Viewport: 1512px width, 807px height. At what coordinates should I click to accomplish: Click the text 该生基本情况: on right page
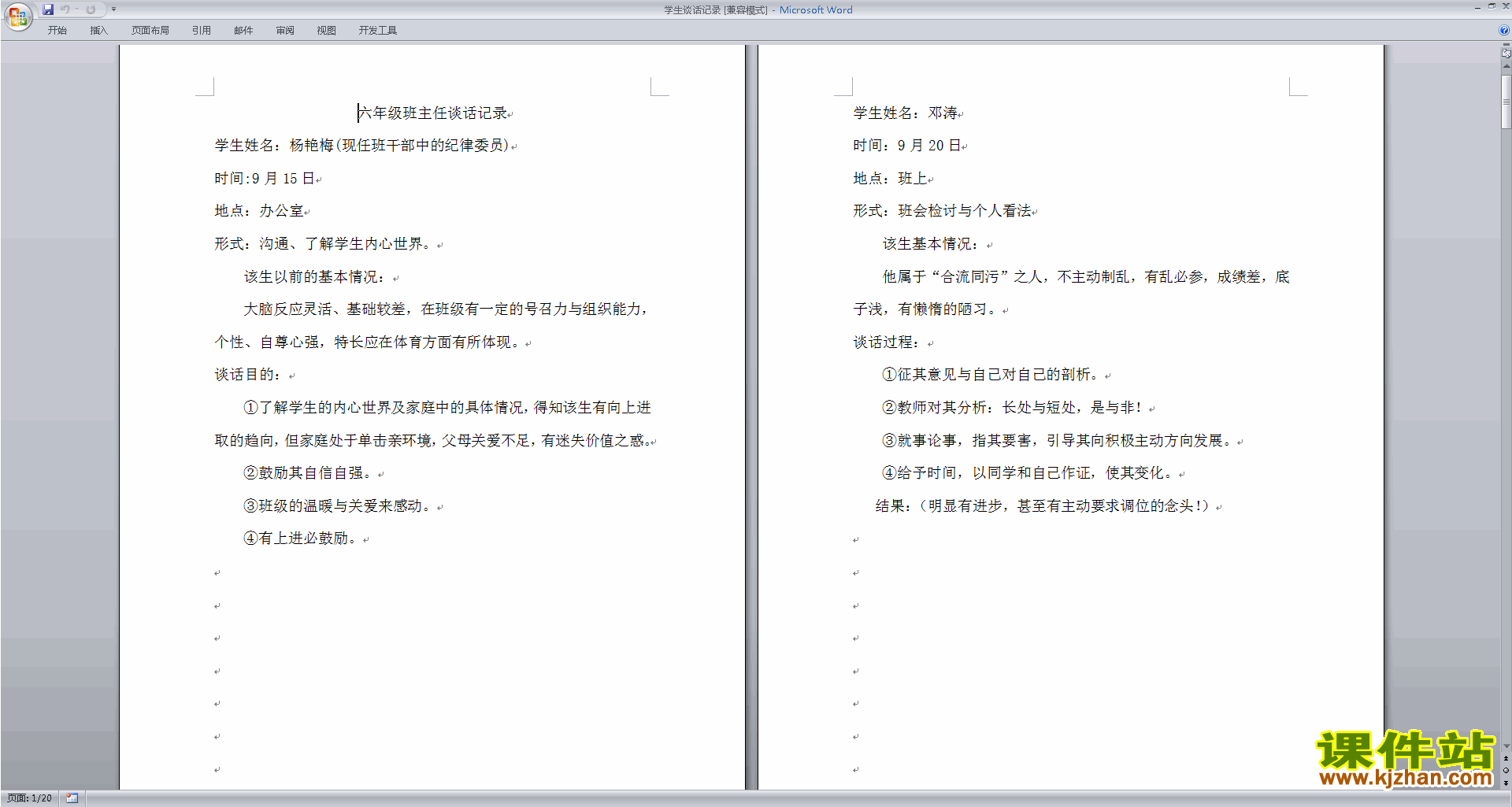[931, 244]
